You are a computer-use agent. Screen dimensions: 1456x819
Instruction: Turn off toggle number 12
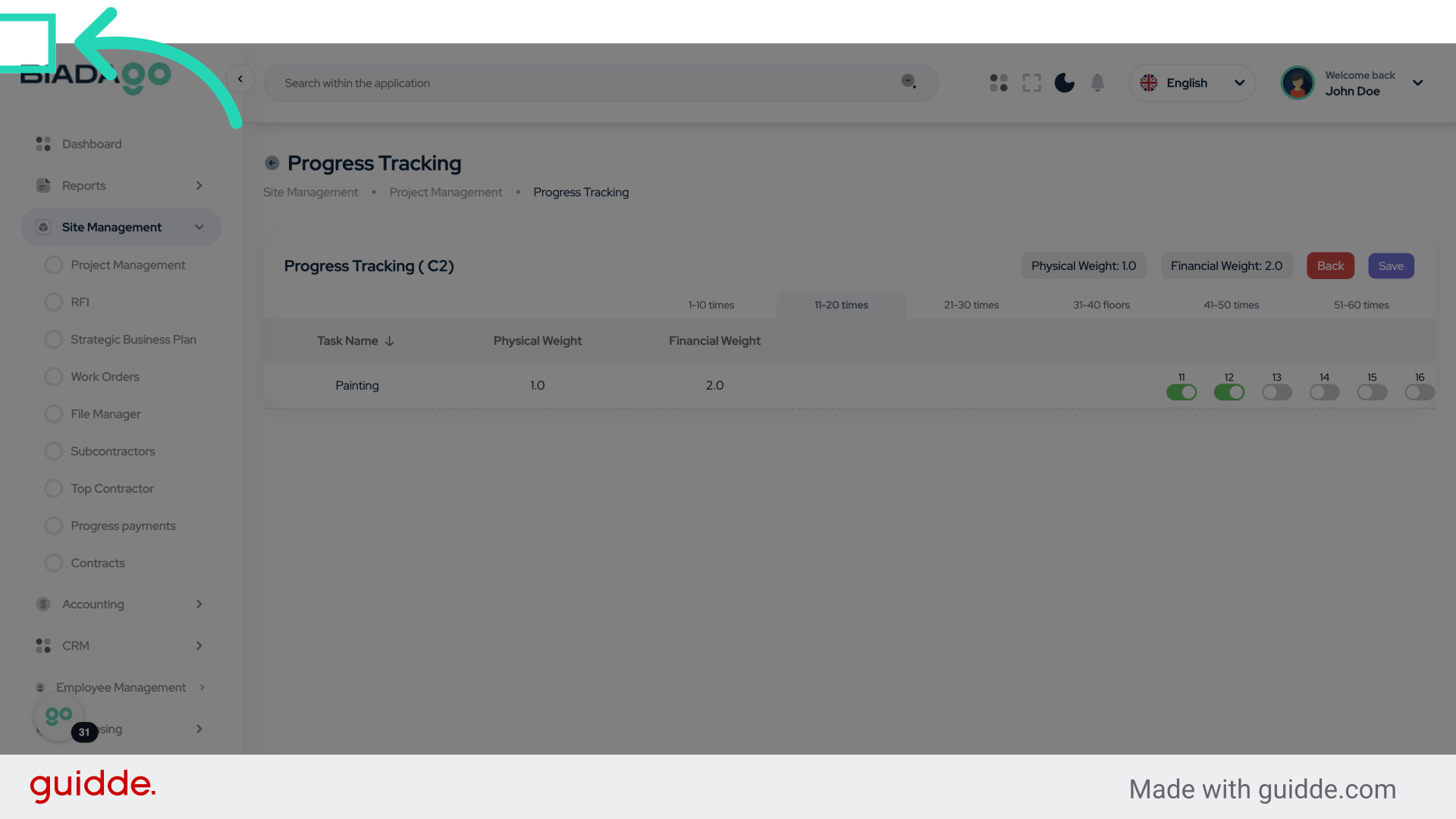click(x=1228, y=392)
